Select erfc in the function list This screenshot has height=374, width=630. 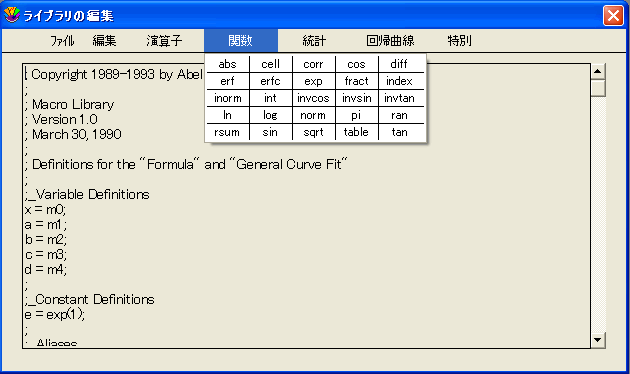[270, 81]
